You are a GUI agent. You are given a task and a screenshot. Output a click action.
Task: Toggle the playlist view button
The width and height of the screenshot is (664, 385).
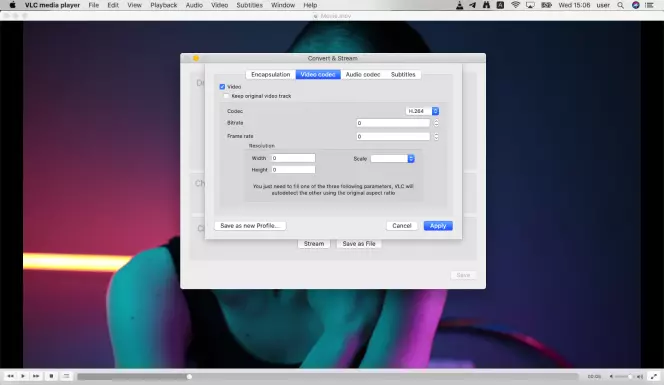point(66,376)
